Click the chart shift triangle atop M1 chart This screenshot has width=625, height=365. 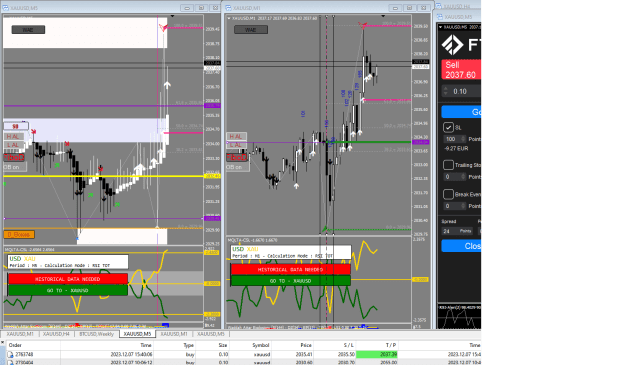click(383, 16)
